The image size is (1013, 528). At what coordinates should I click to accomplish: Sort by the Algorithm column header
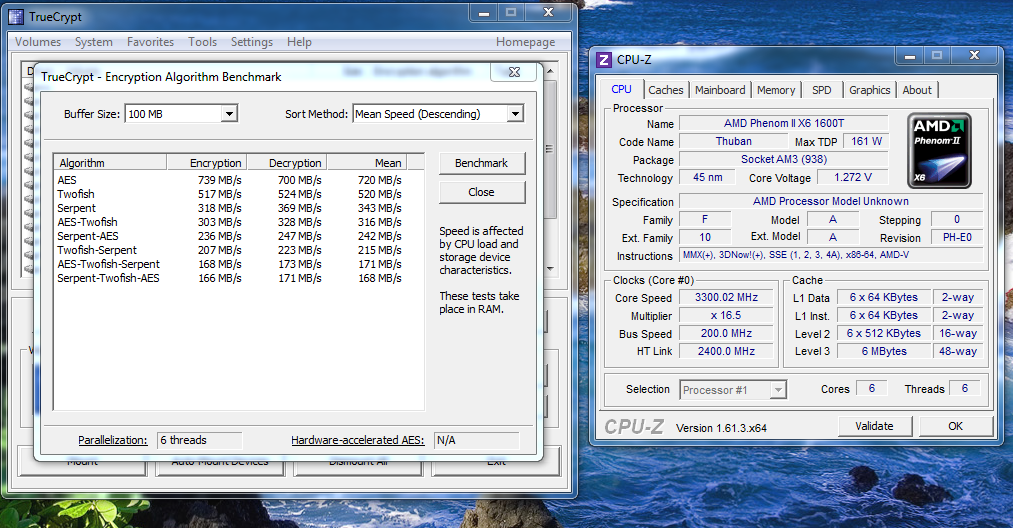coord(110,163)
